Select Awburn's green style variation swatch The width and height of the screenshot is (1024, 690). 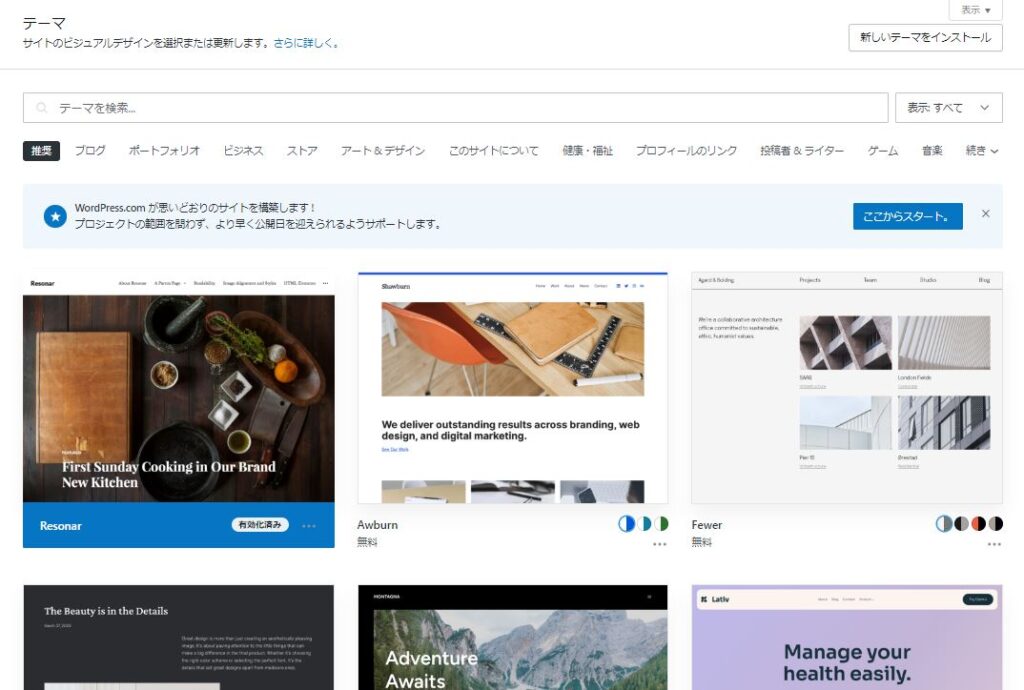click(x=660, y=524)
